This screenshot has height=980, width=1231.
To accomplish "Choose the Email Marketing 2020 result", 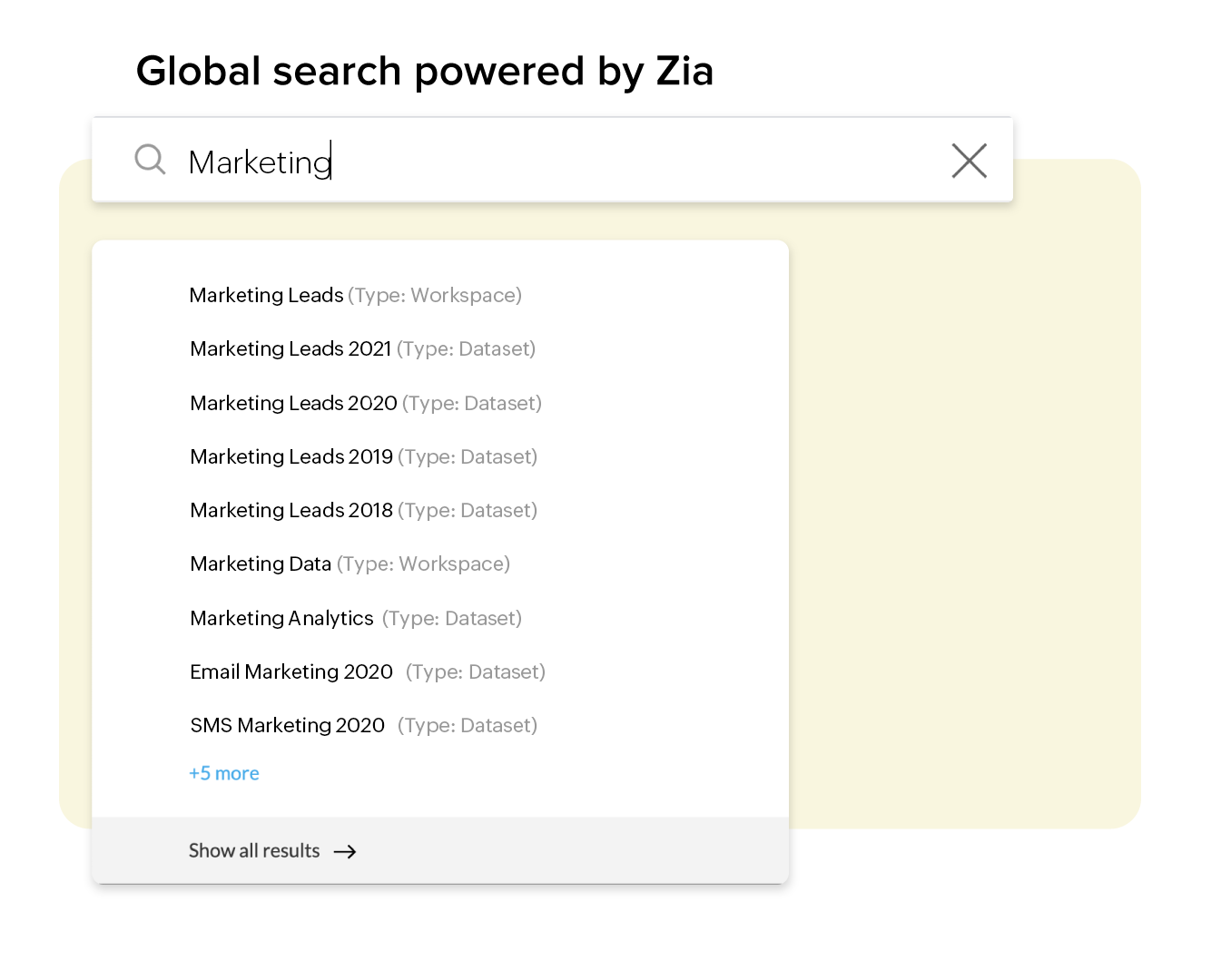I will tap(291, 671).
